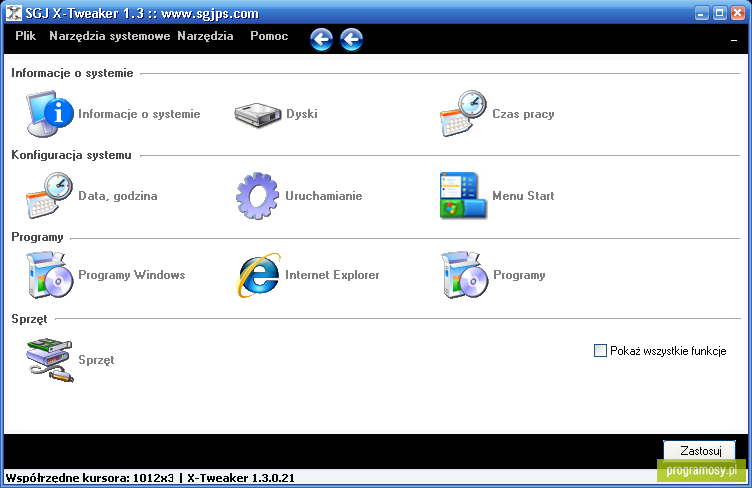Image resolution: width=752 pixels, height=488 pixels.
Task: Open the Pomoc menu
Action: [269, 36]
